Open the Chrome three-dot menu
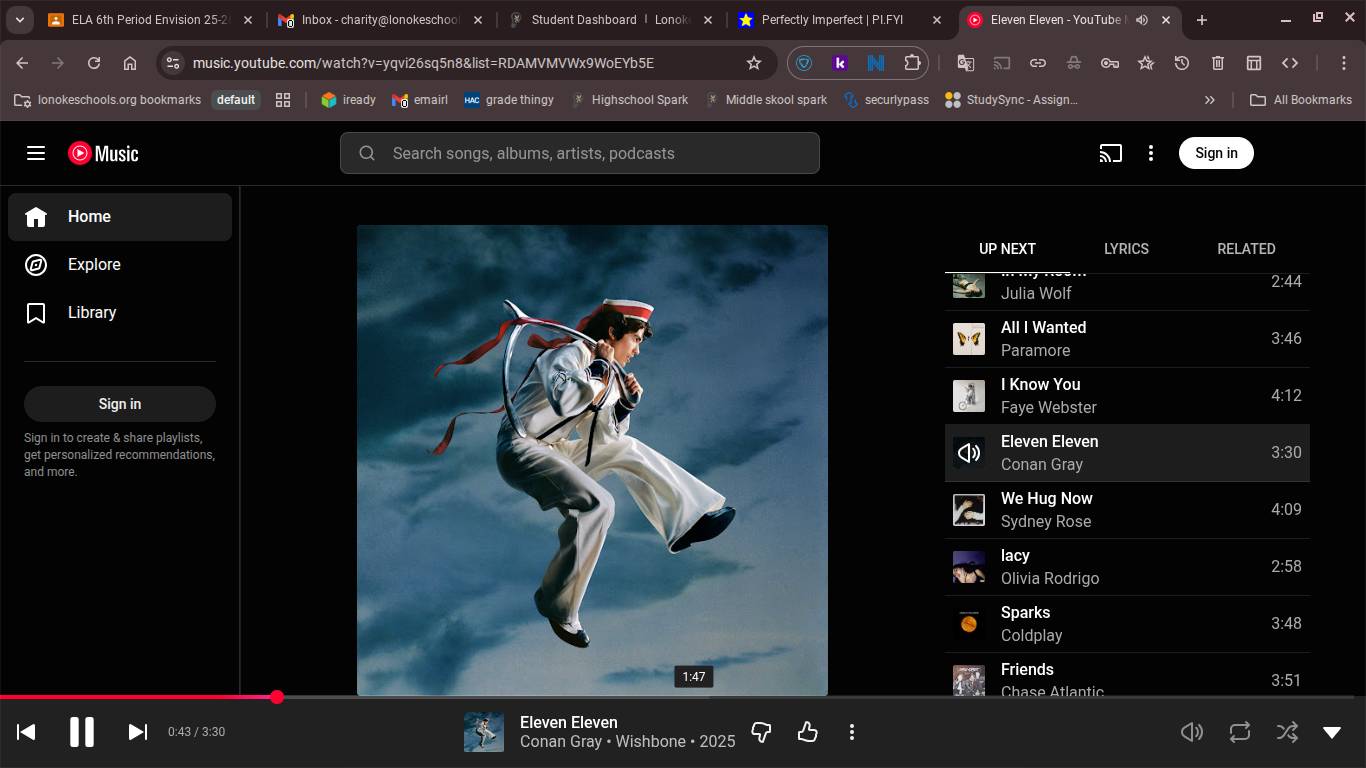 click(x=1344, y=63)
